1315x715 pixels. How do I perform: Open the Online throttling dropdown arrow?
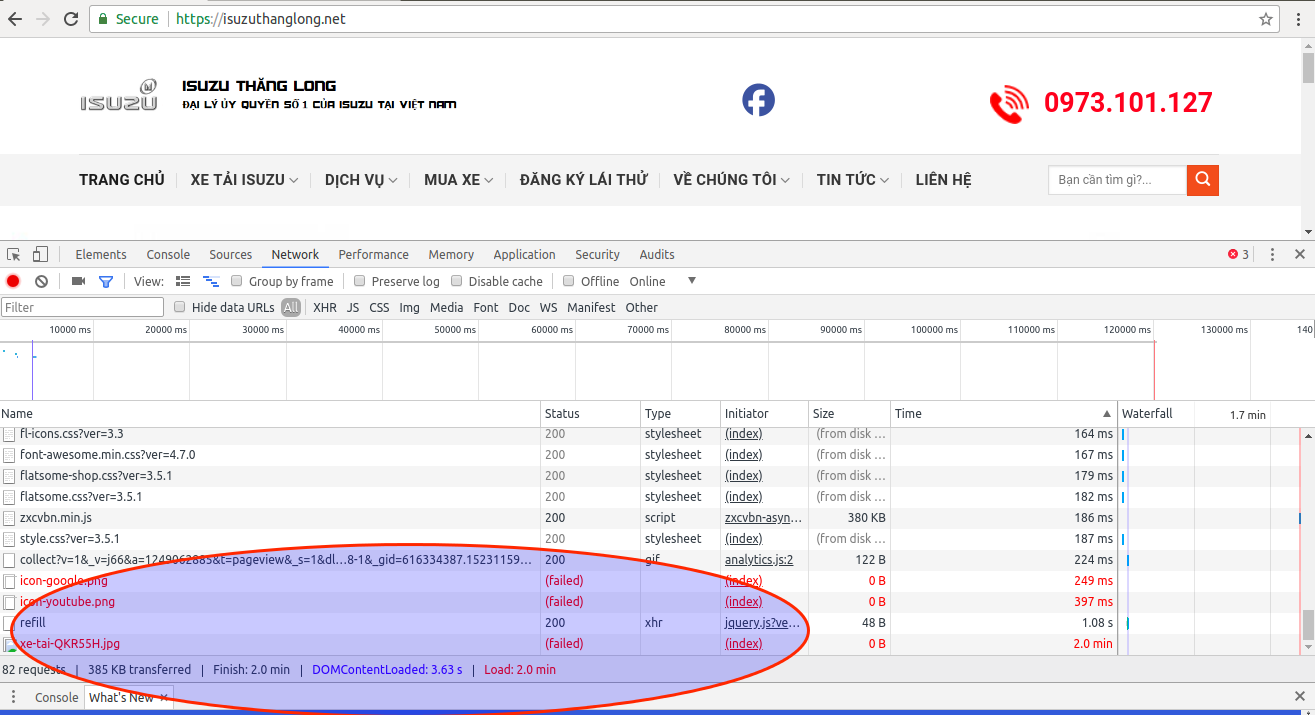(691, 281)
